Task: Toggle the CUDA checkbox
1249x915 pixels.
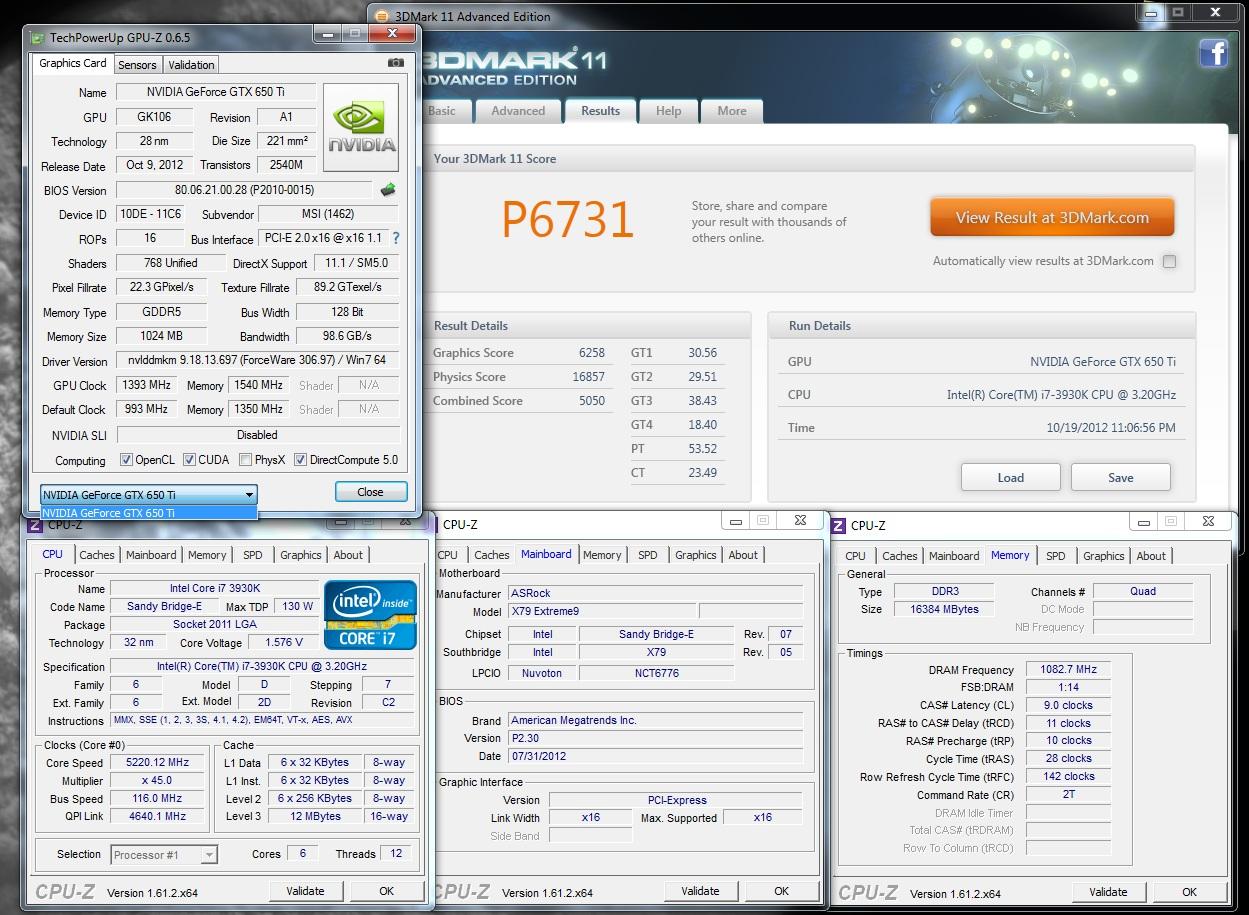Action: 189,460
